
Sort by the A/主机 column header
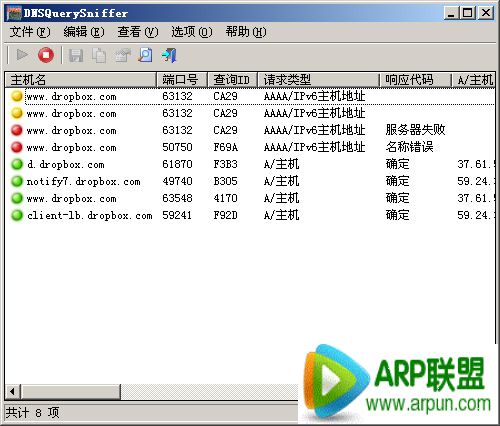pyautogui.click(x=473, y=80)
